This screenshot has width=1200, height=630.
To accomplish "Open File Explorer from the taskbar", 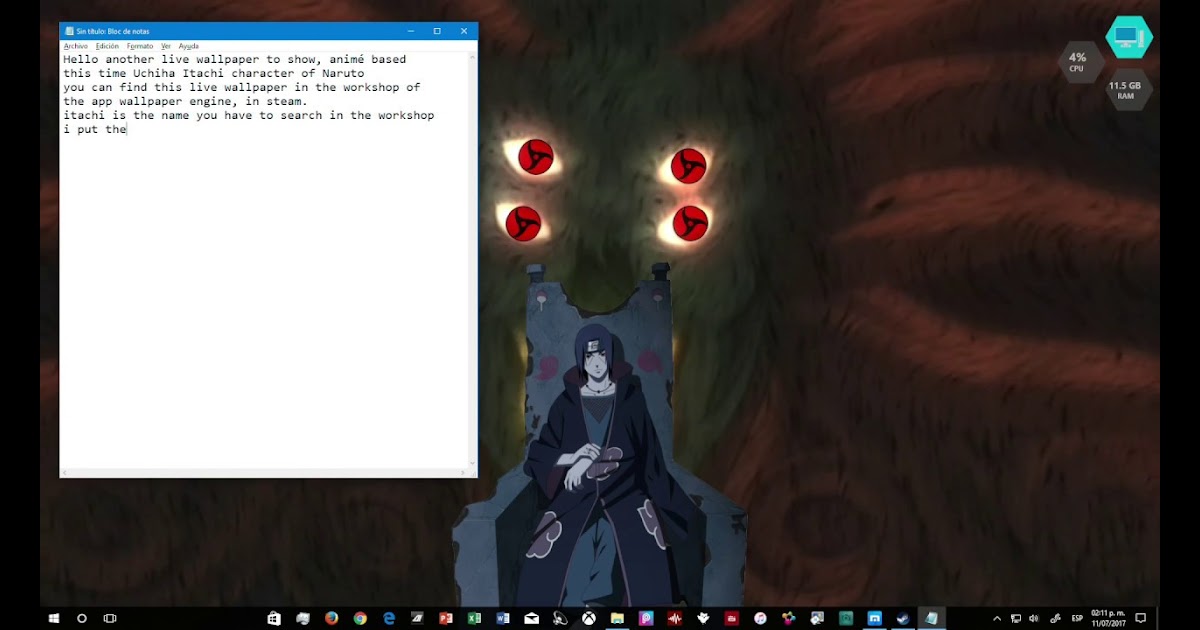I will pos(617,619).
